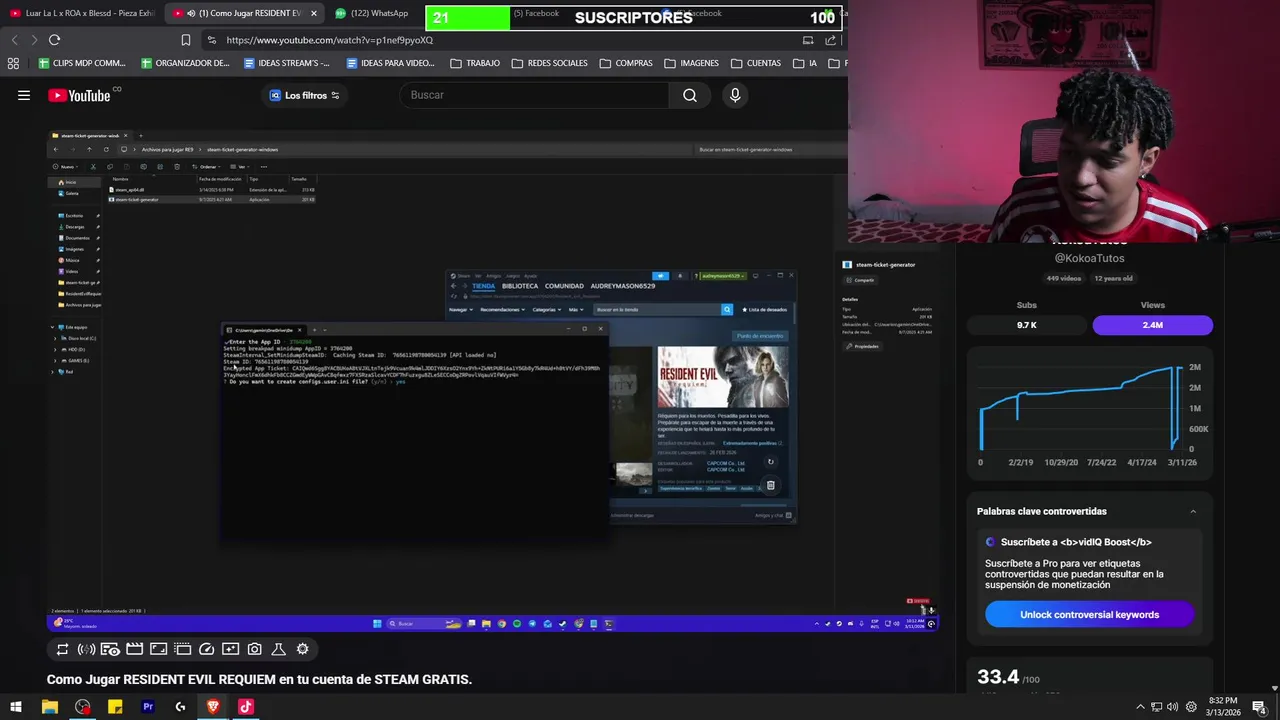Click the vidIQ expand frame icon

tap(158, 649)
